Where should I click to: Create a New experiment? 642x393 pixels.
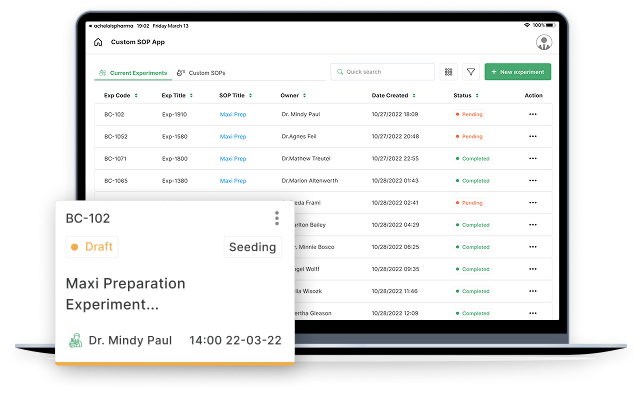[x=518, y=72]
